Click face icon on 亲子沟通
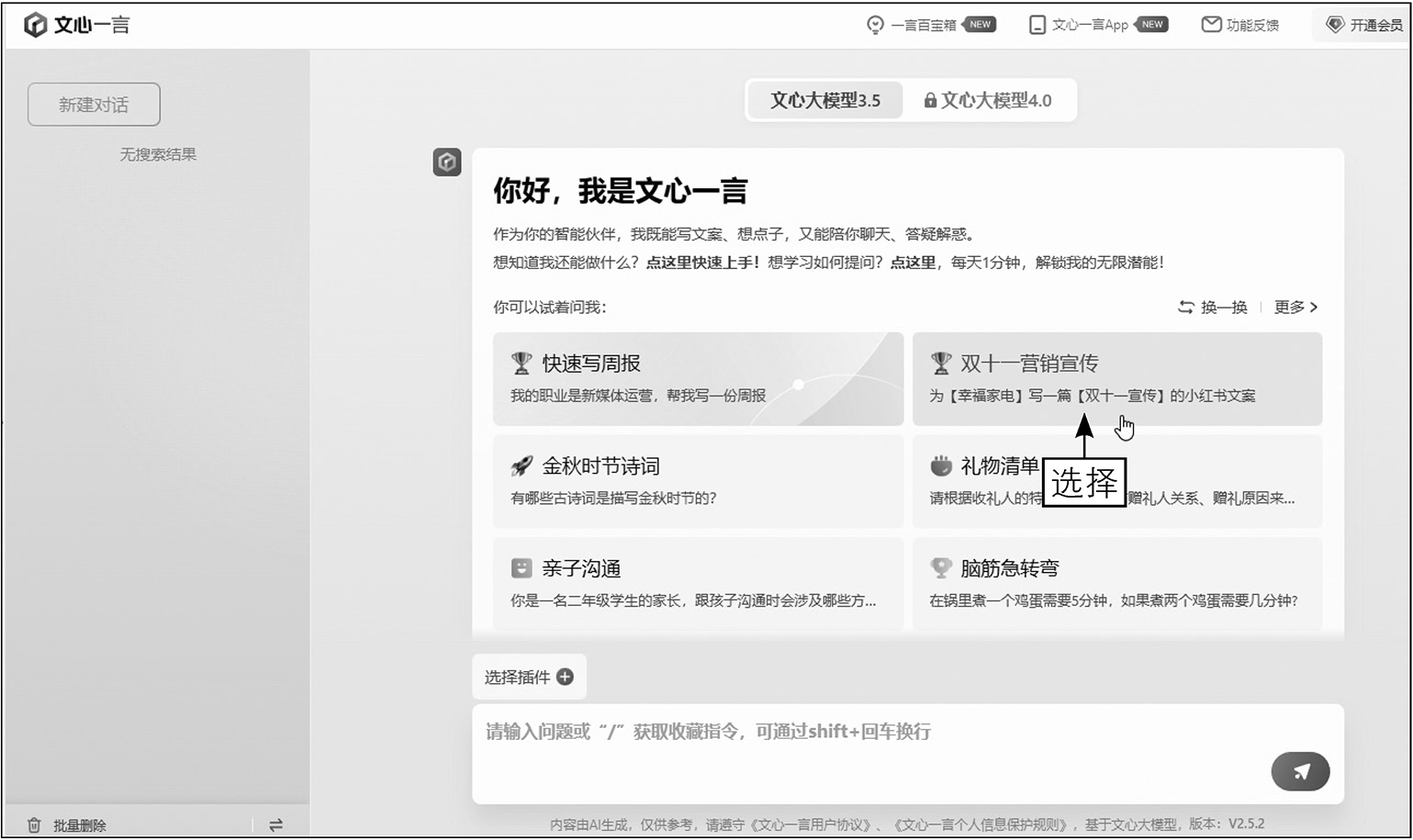The image size is (1413, 840). [521, 568]
